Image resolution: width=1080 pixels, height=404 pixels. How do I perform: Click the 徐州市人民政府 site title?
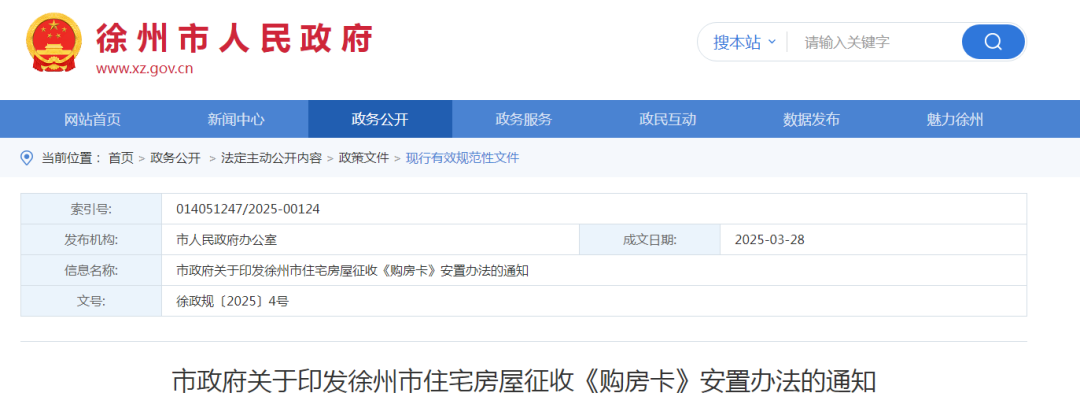pyautogui.click(x=234, y=38)
